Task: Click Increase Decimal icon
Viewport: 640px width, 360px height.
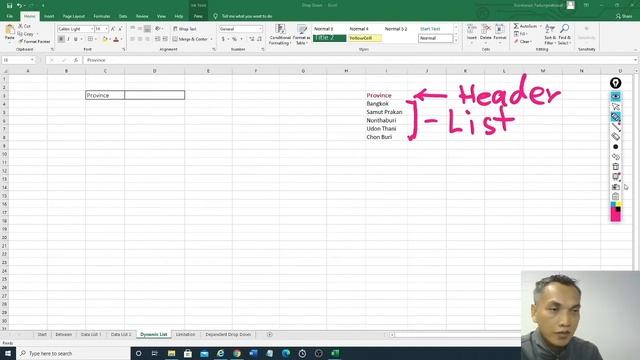Action: click(x=252, y=39)
